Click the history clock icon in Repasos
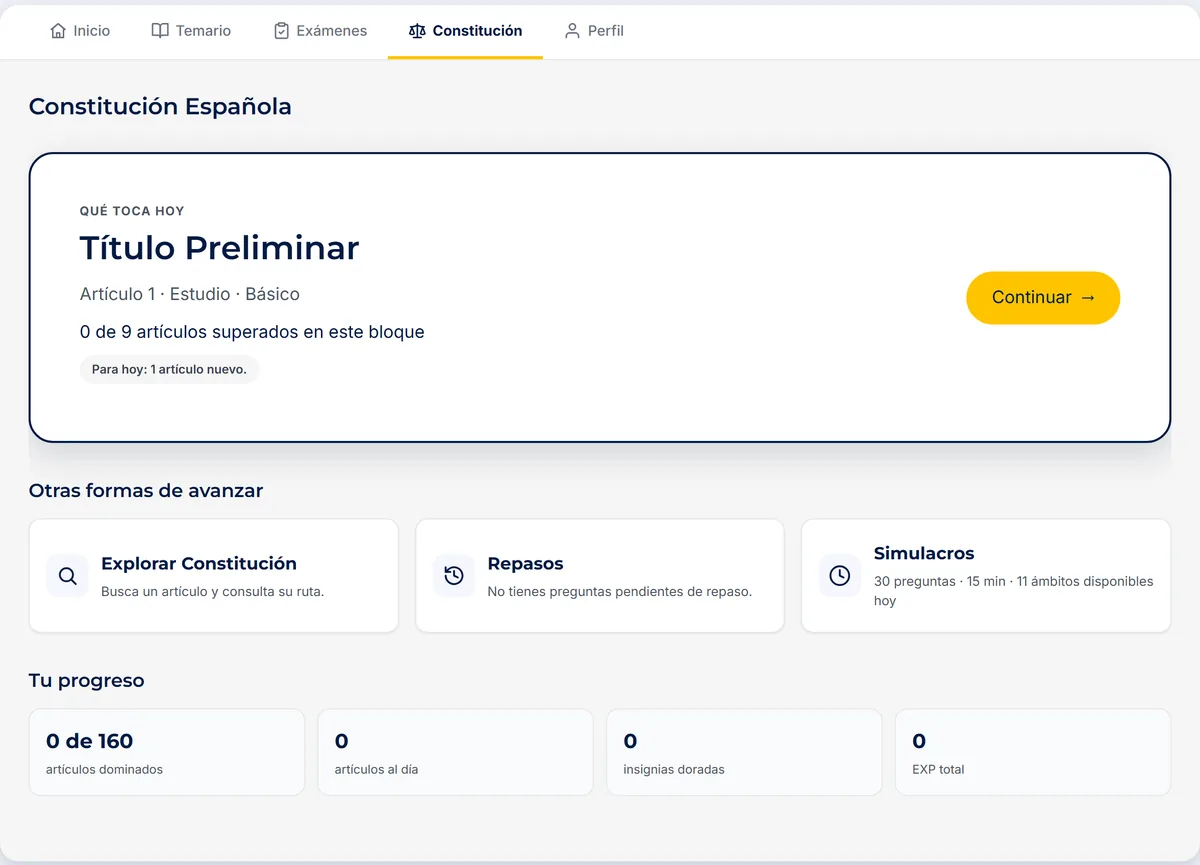This screenshot has height=865, width=1200. click(454, 576)
